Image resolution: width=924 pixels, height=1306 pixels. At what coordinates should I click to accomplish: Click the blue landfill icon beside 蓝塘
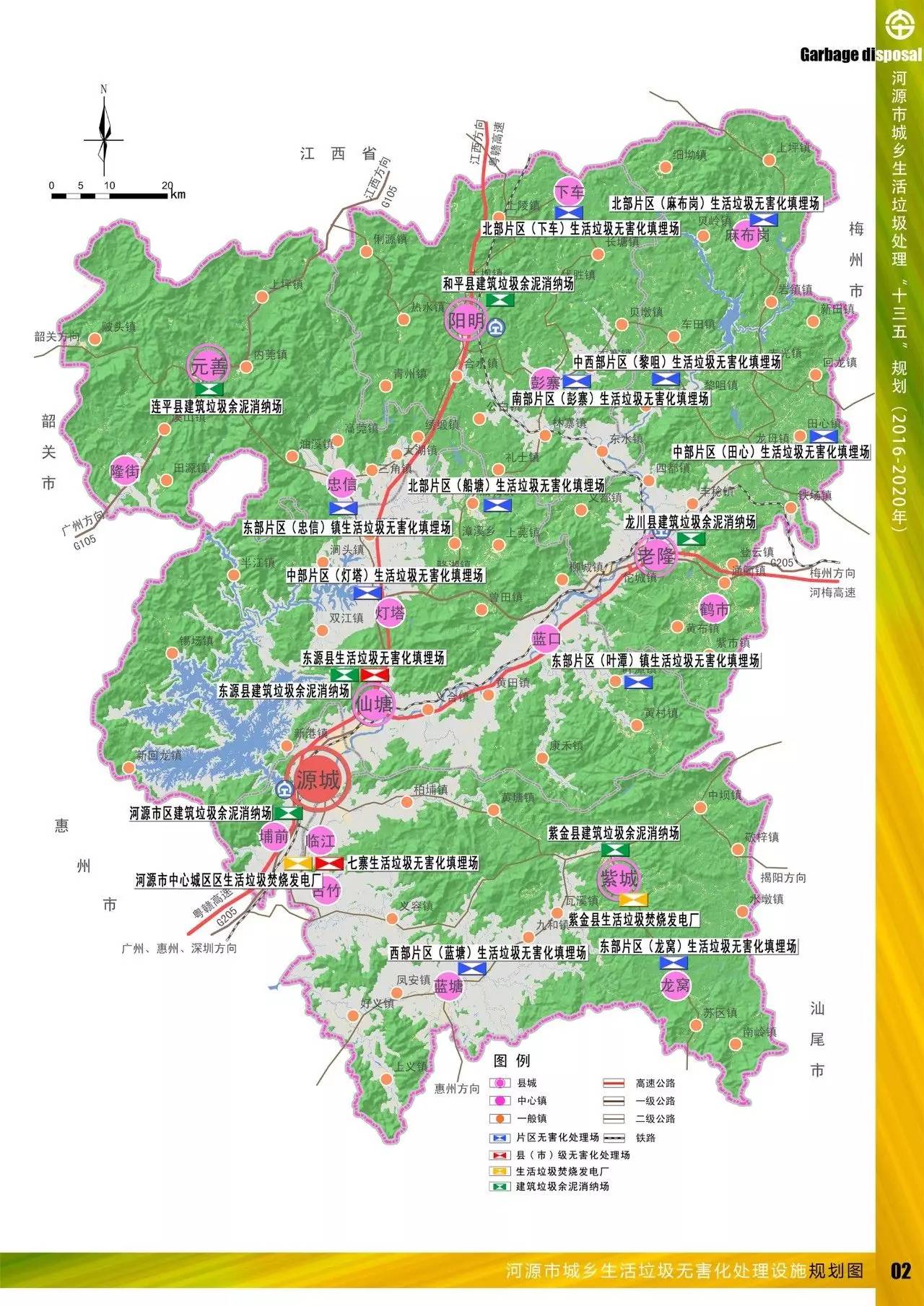[x=473, y=969]
